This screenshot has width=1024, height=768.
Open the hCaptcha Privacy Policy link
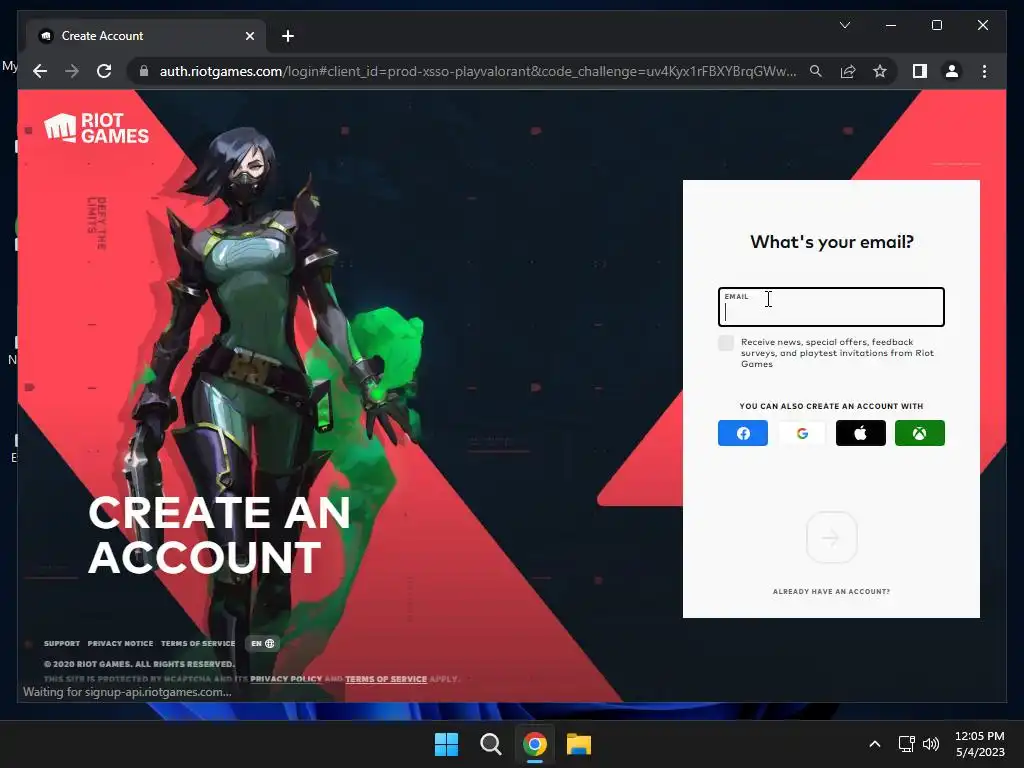point(286,679)
